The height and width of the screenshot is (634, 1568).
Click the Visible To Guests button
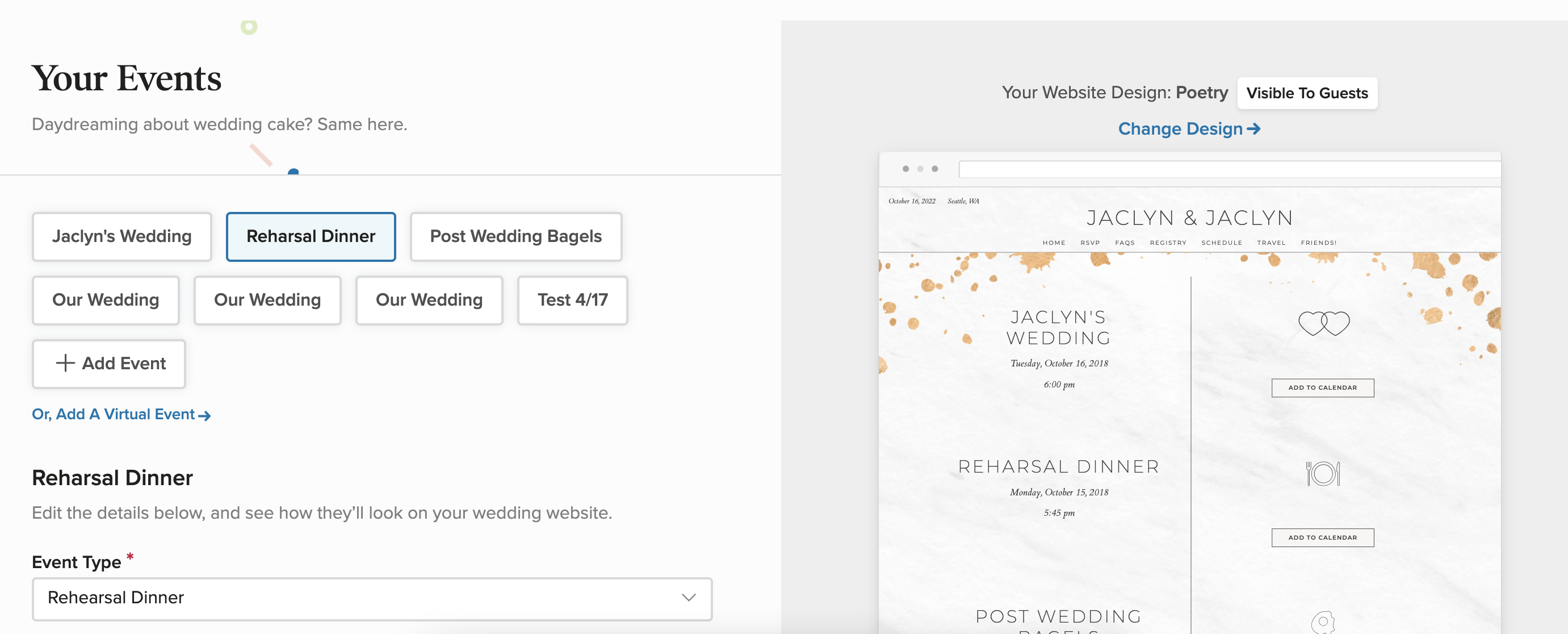tap(1306, 93)
